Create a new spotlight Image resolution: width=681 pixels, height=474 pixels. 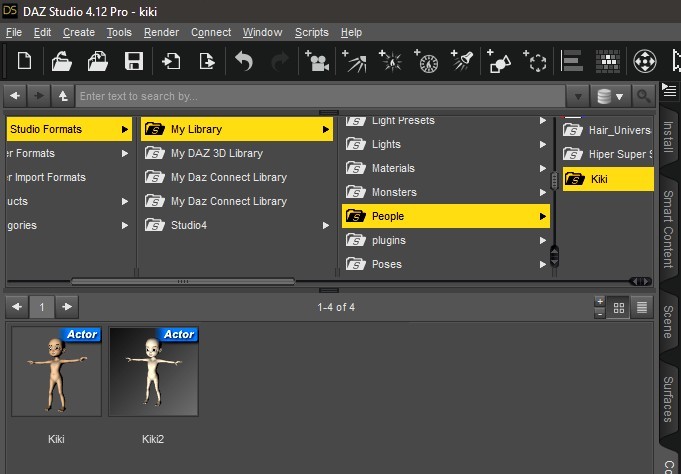[462, 61]
